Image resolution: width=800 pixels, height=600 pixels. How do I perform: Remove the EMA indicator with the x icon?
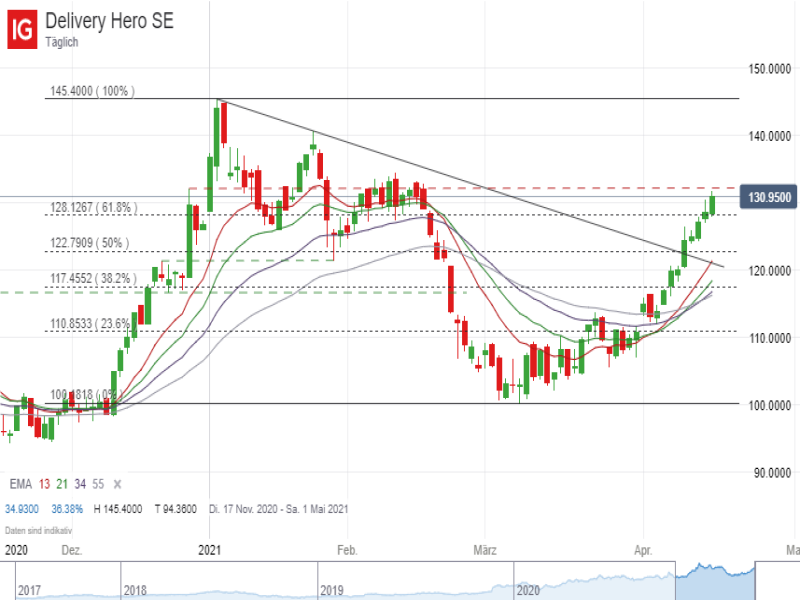[117, 484]
